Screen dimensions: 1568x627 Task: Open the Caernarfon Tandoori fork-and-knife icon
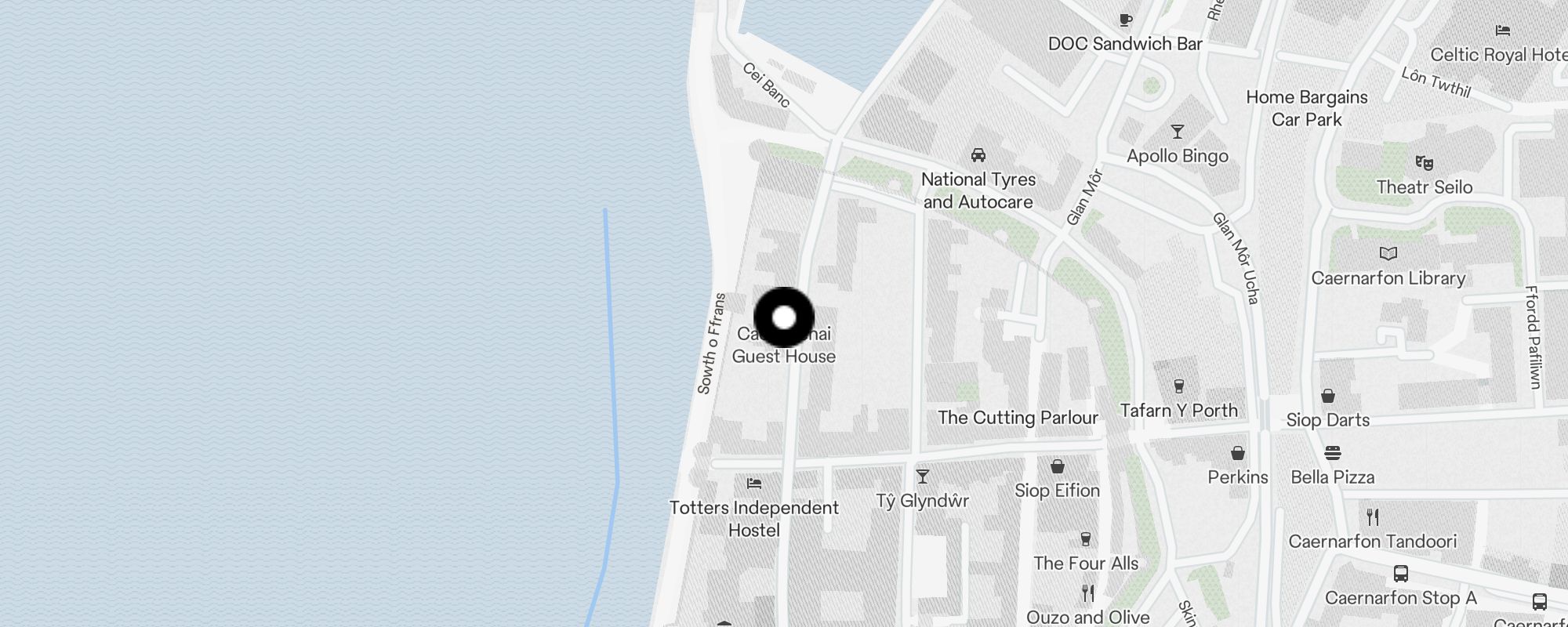point(1373,517)
